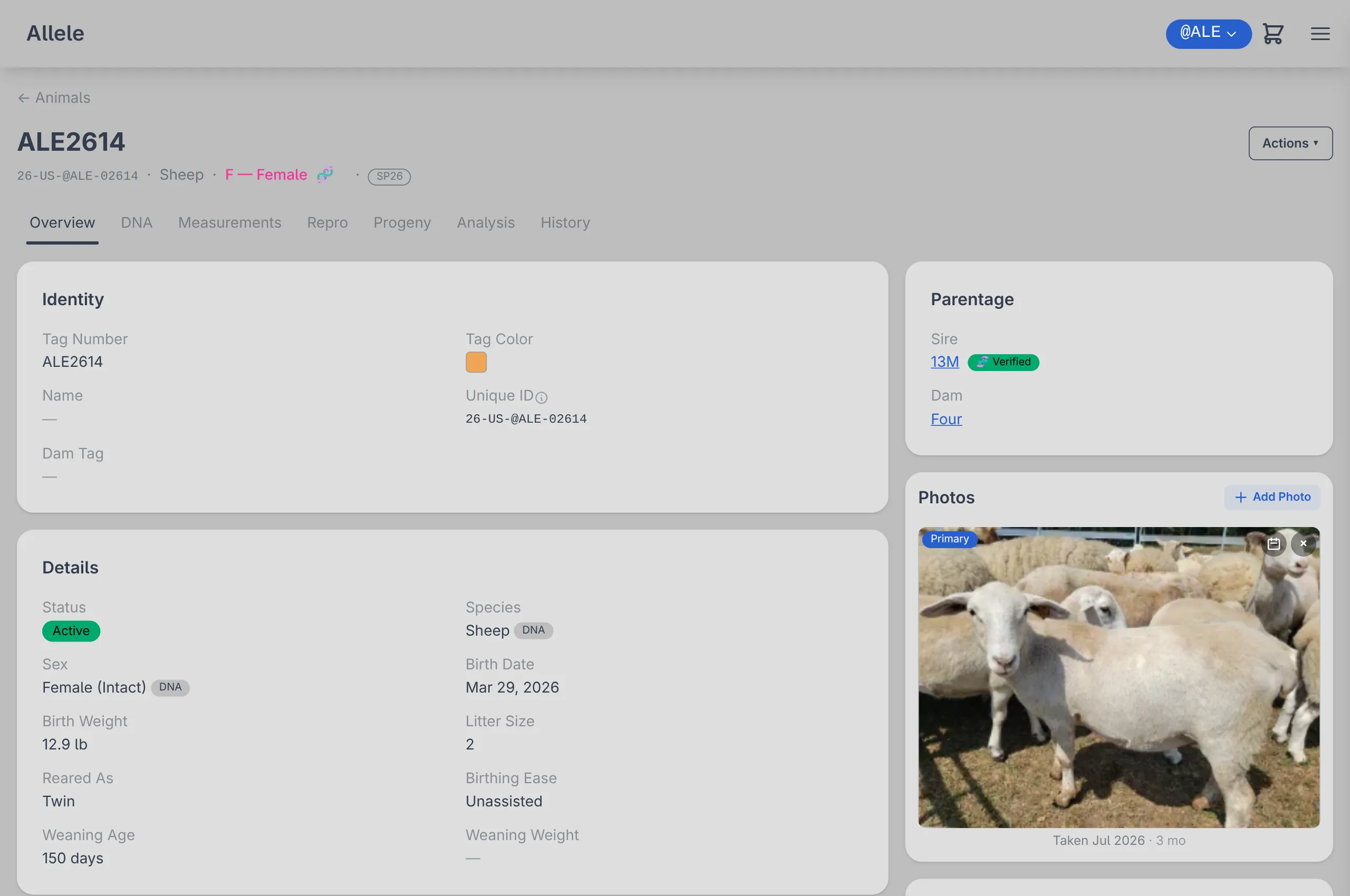The image size is (1350, 896).
Task: Open the shopping cart icon
Action: point(1273,34)
